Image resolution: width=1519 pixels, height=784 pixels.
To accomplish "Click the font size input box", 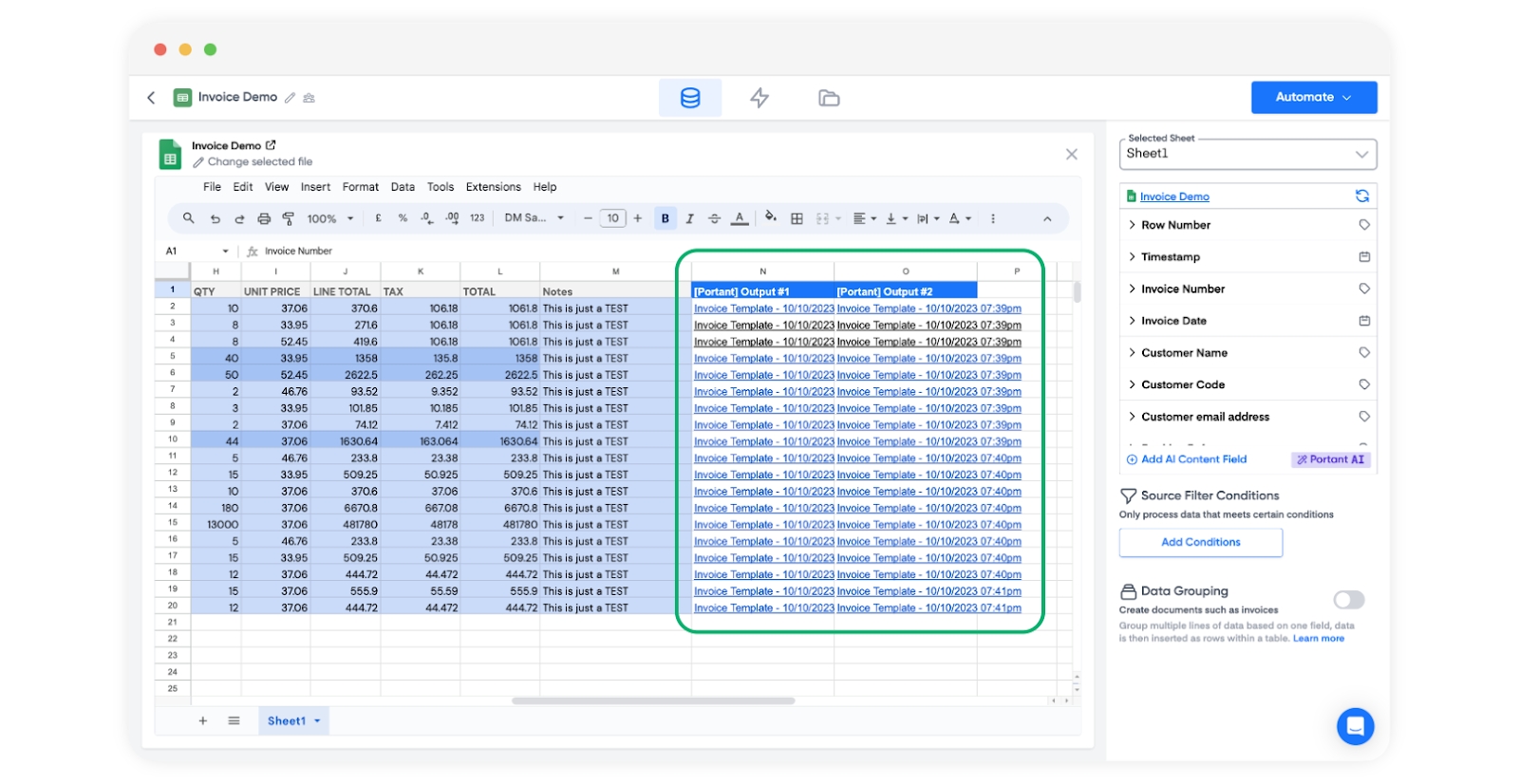I will [x=612, y=218].
